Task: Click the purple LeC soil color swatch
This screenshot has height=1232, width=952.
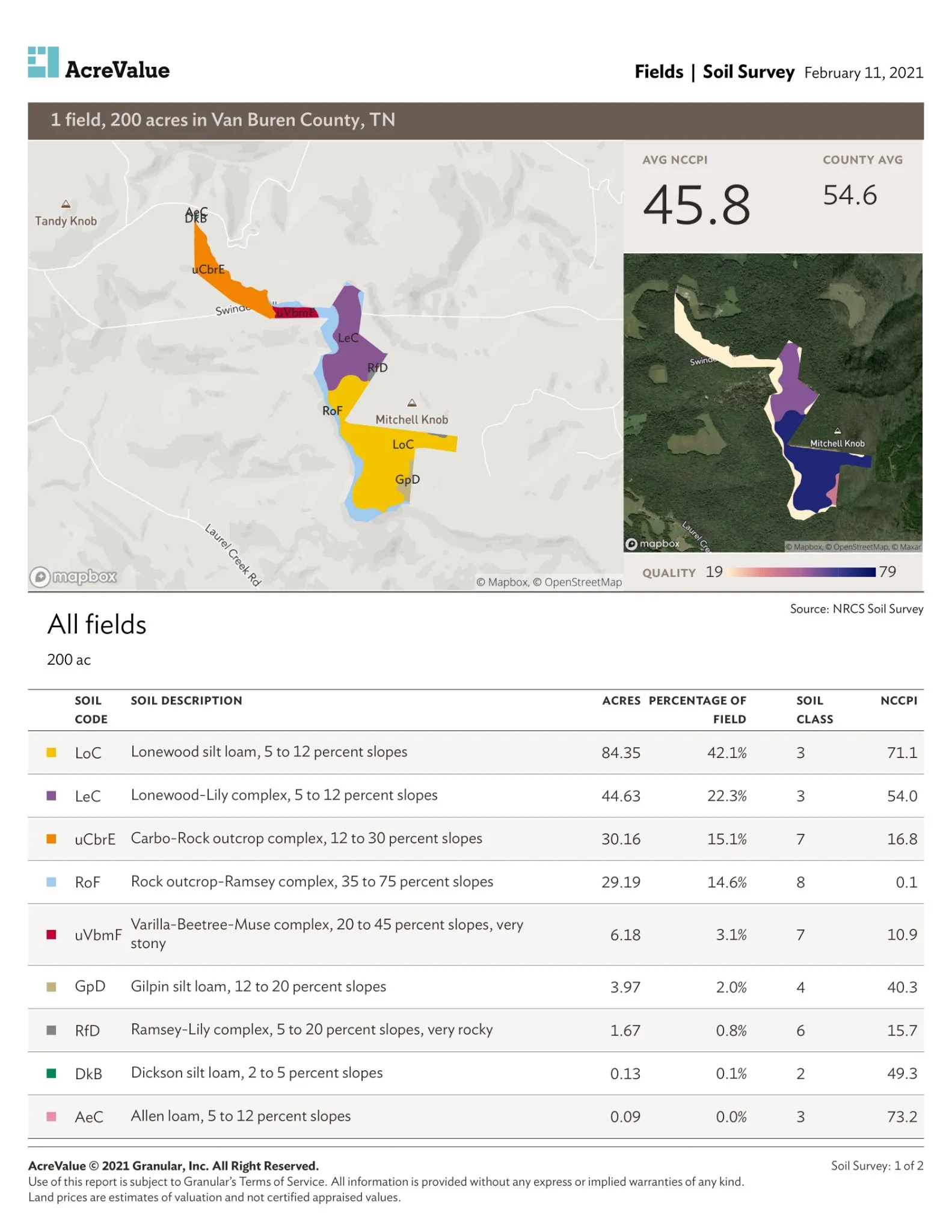Action: pyautogui.click(x=52, y=796)
